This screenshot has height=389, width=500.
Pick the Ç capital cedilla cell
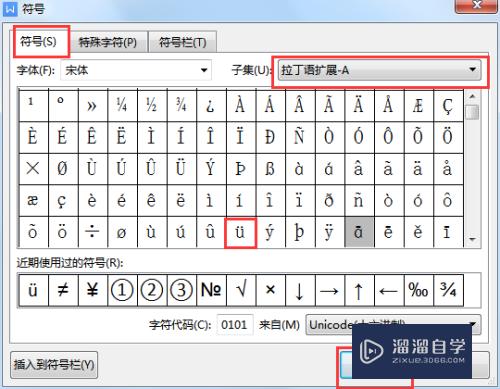tap(448, 105)
